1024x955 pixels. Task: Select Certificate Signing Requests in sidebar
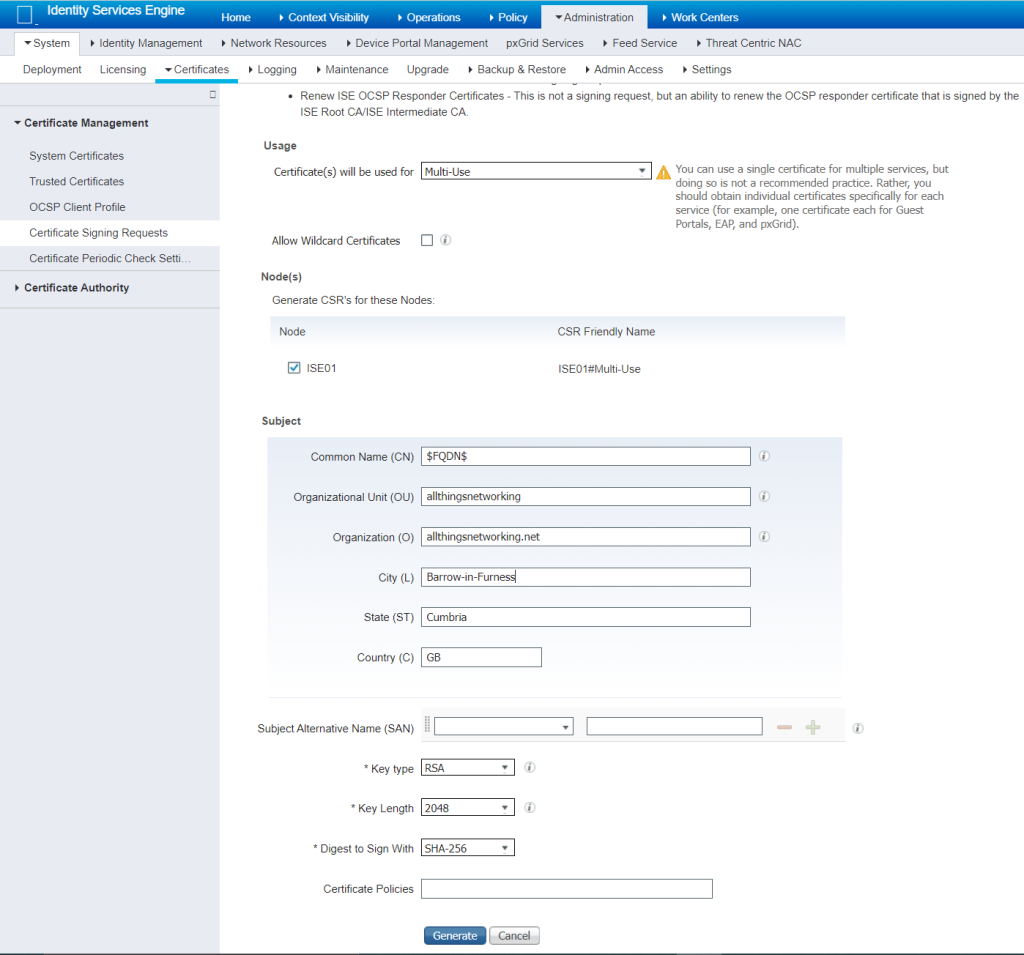(x=99, y=233)
